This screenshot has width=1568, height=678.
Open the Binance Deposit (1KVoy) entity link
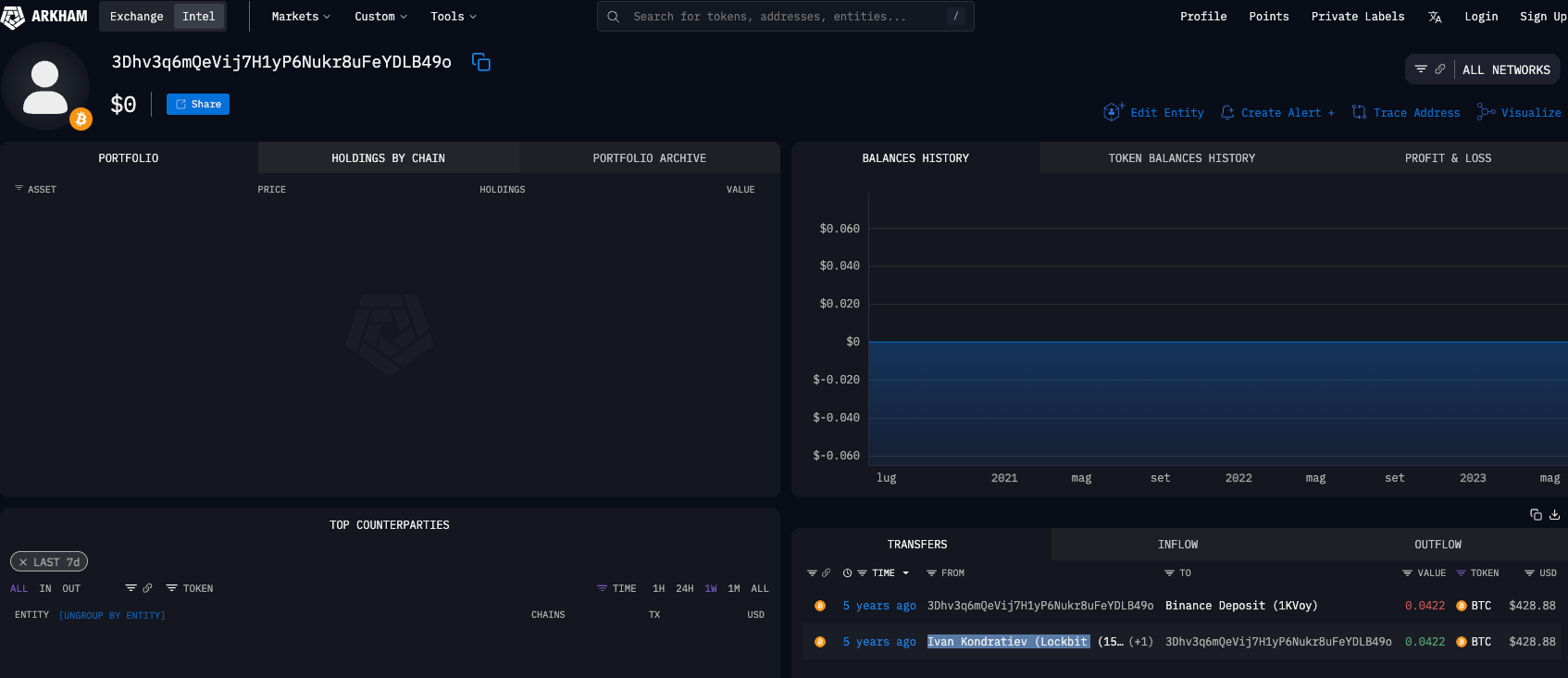click(x=1240, y=606)
